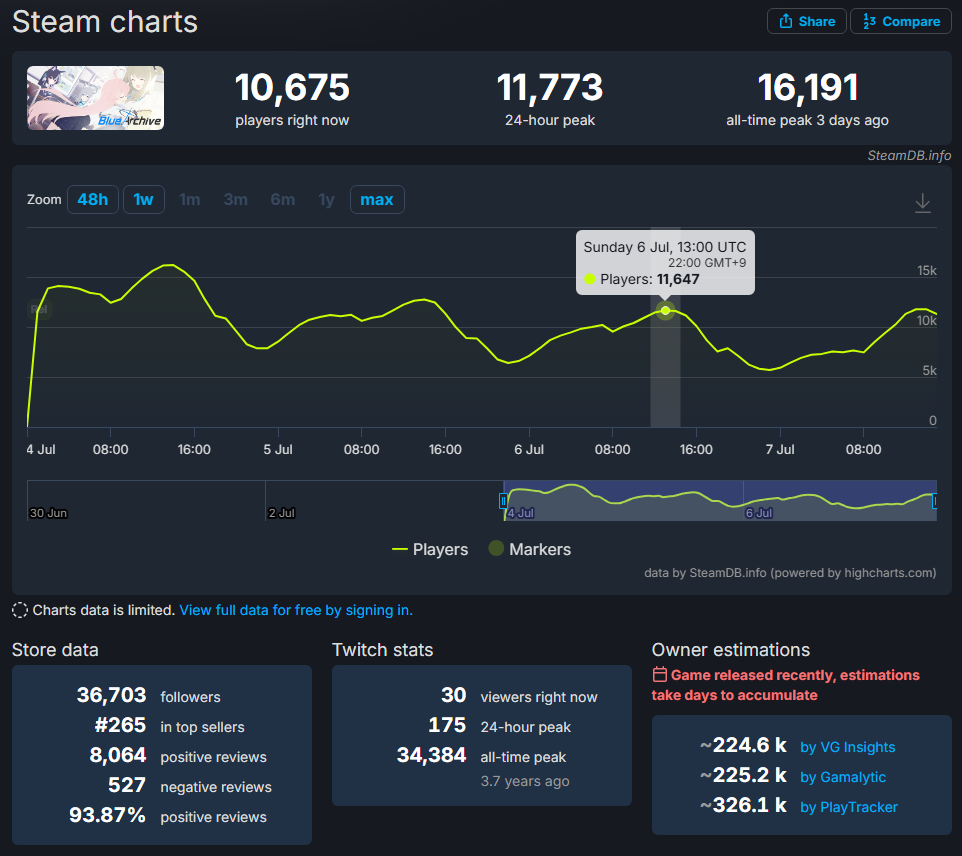The width and height of the screenshot is (962, 856).
Task: Select the 3m zoom range
Action: 236,199
